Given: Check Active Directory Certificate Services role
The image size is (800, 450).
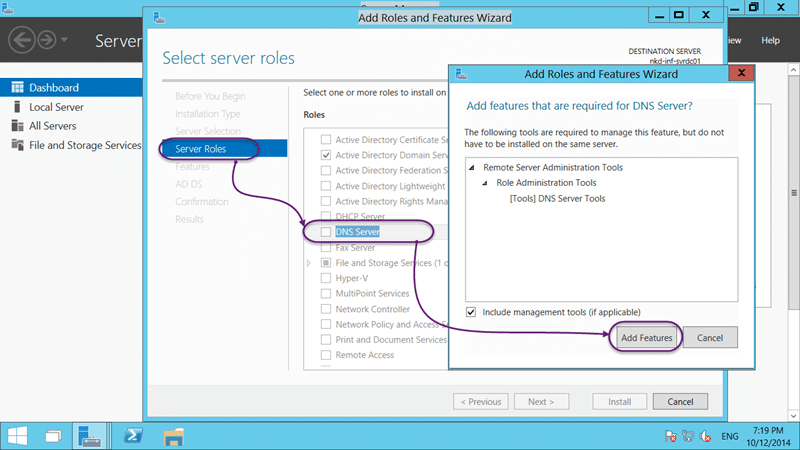Looking at the screenshot, I should click(x=326, y=139).
